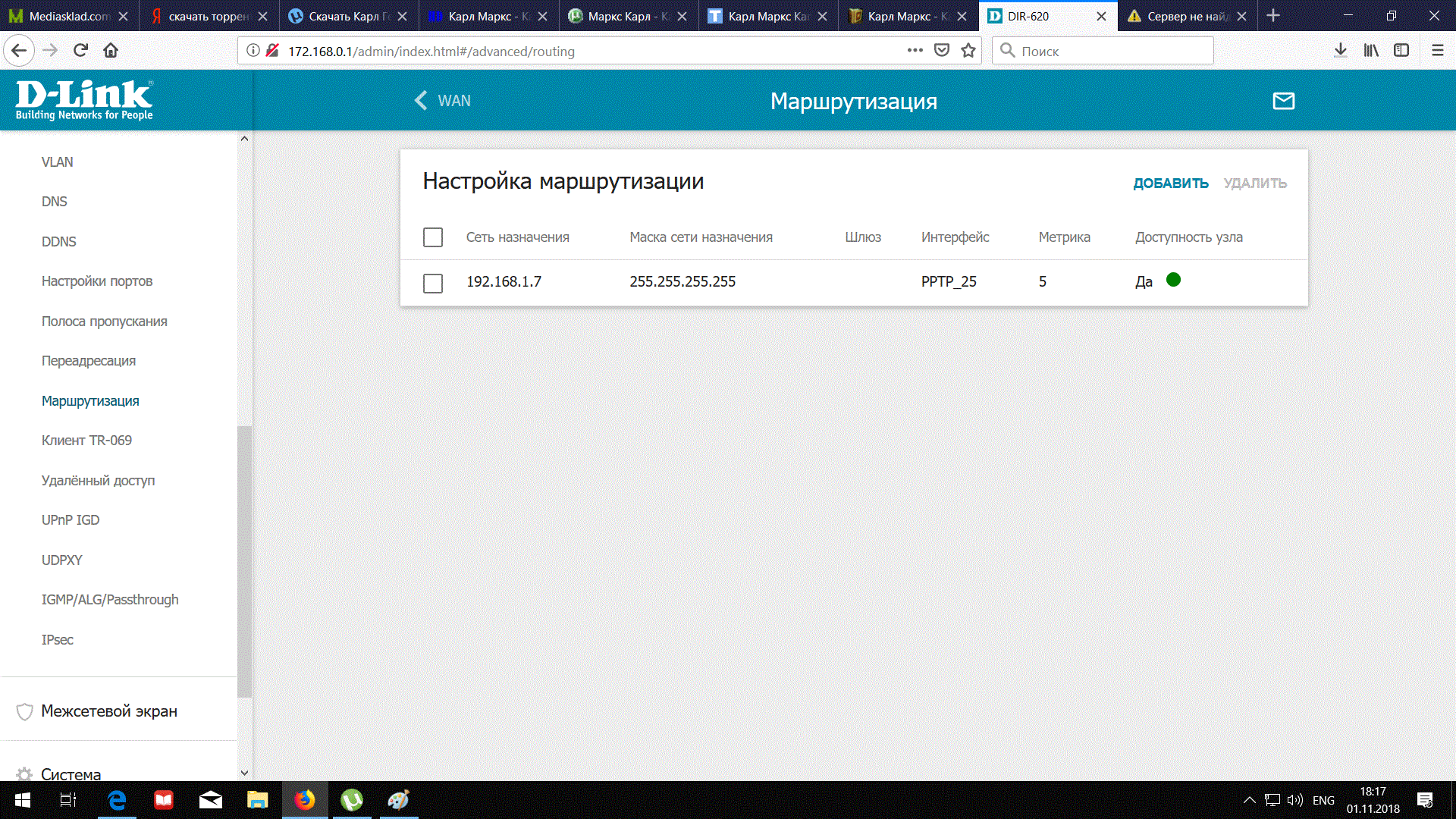Click the УДАЛИТЬ button

point(1255,184)
